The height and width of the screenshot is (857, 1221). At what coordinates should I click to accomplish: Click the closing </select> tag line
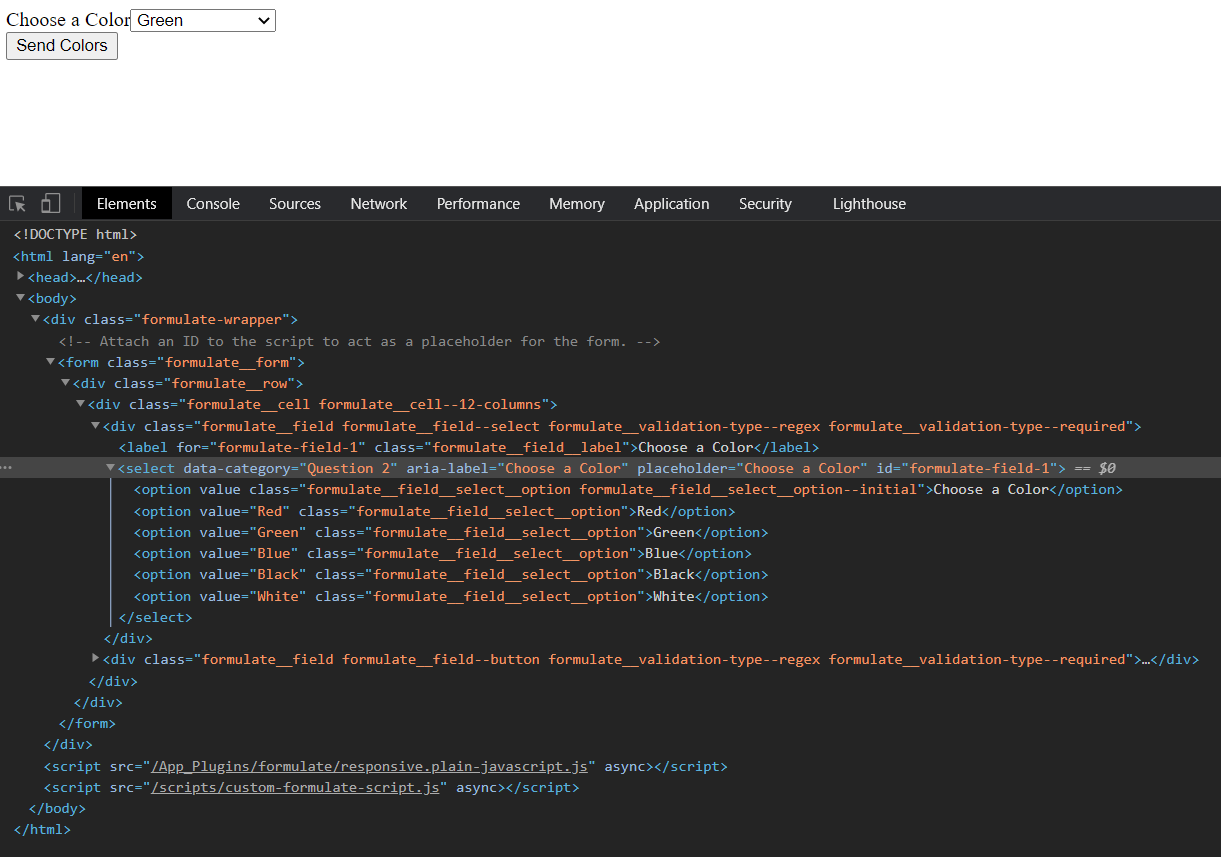155,617
